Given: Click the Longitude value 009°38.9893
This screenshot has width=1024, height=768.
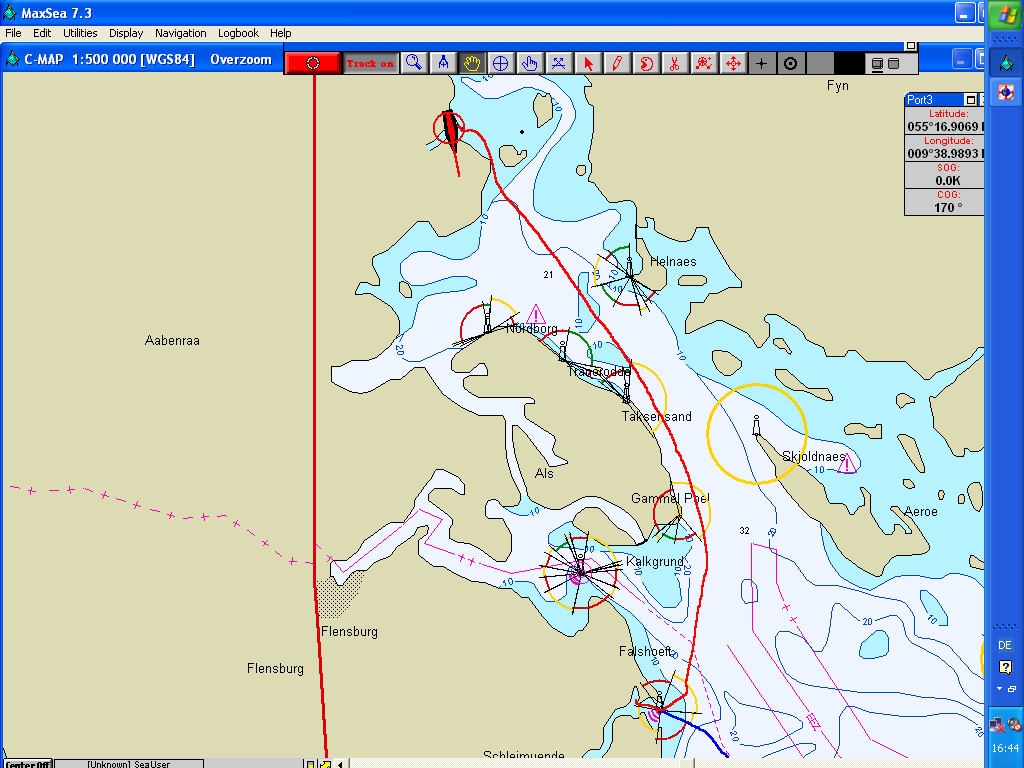Looking at the screenshot, I should pyautogui.click(x=944, y=153).
